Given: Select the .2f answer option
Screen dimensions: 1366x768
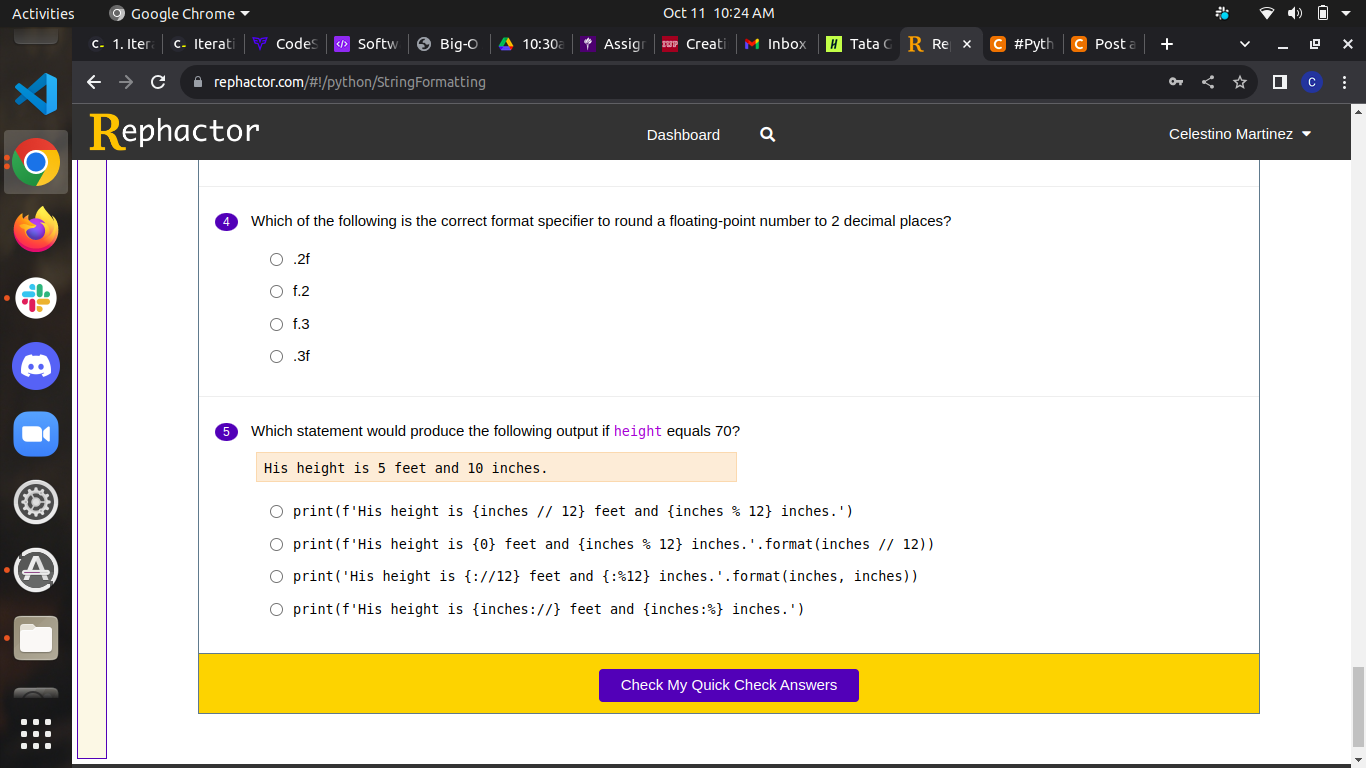Looking at the screenshot, I should pos(276,259).
